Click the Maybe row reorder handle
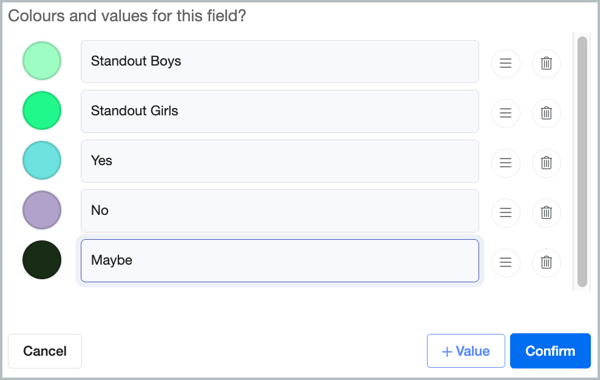Viewport: 600px width, 380px height. (505, 262)
